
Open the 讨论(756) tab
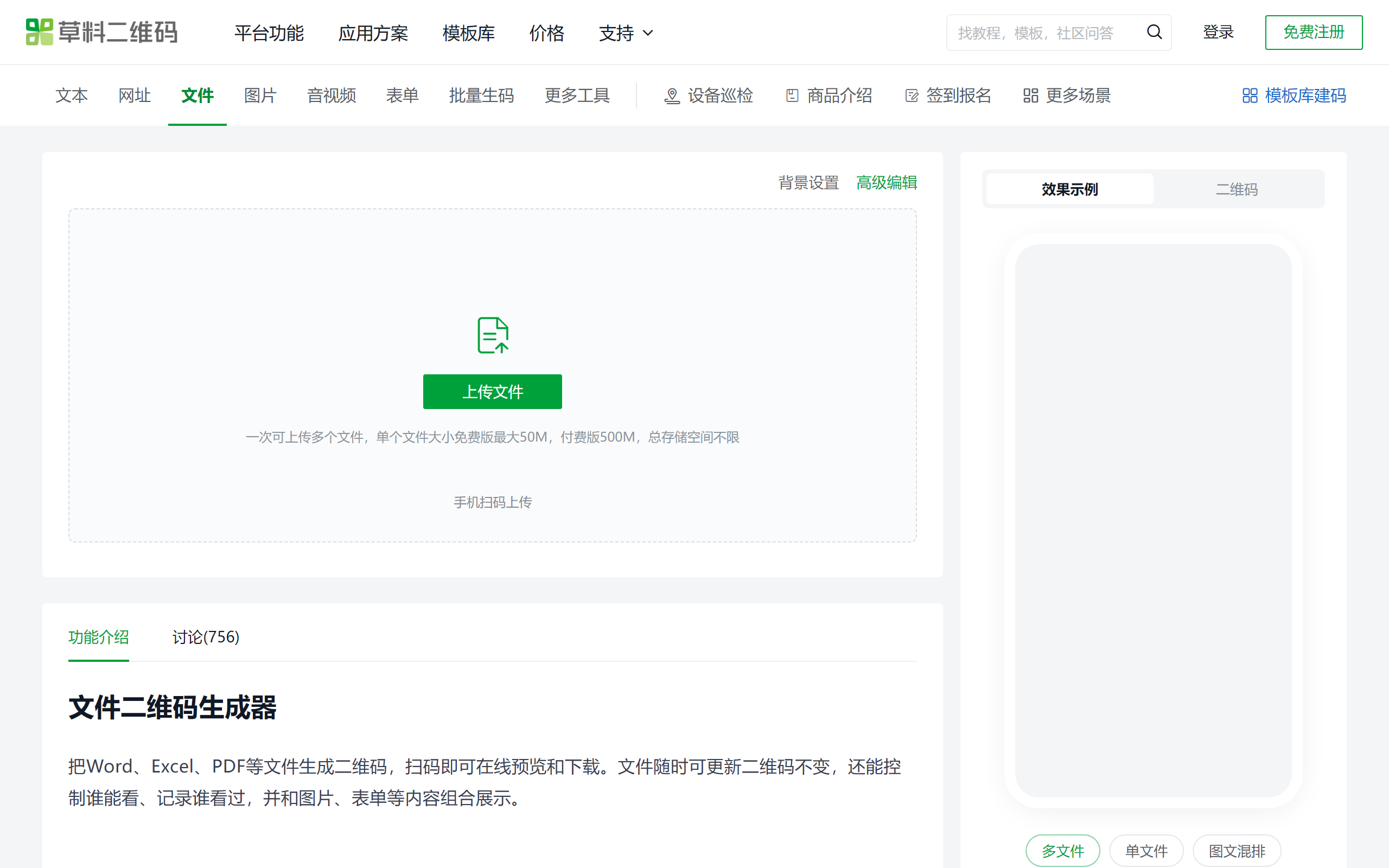click(206, 637)
